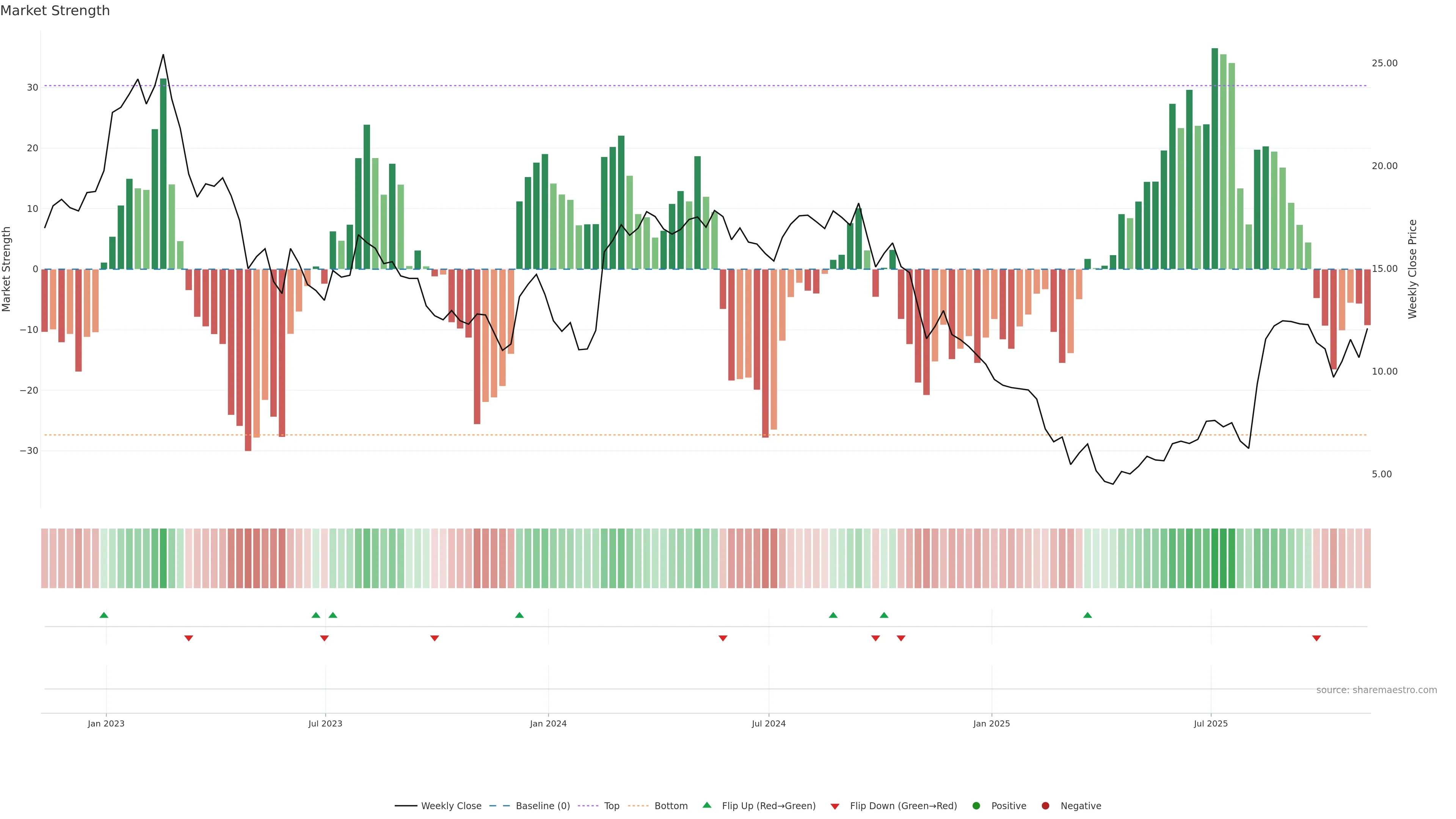Click the flip-down marker before Jul 2024
This screenshot has height=819, width=1456.
(723, 638)
